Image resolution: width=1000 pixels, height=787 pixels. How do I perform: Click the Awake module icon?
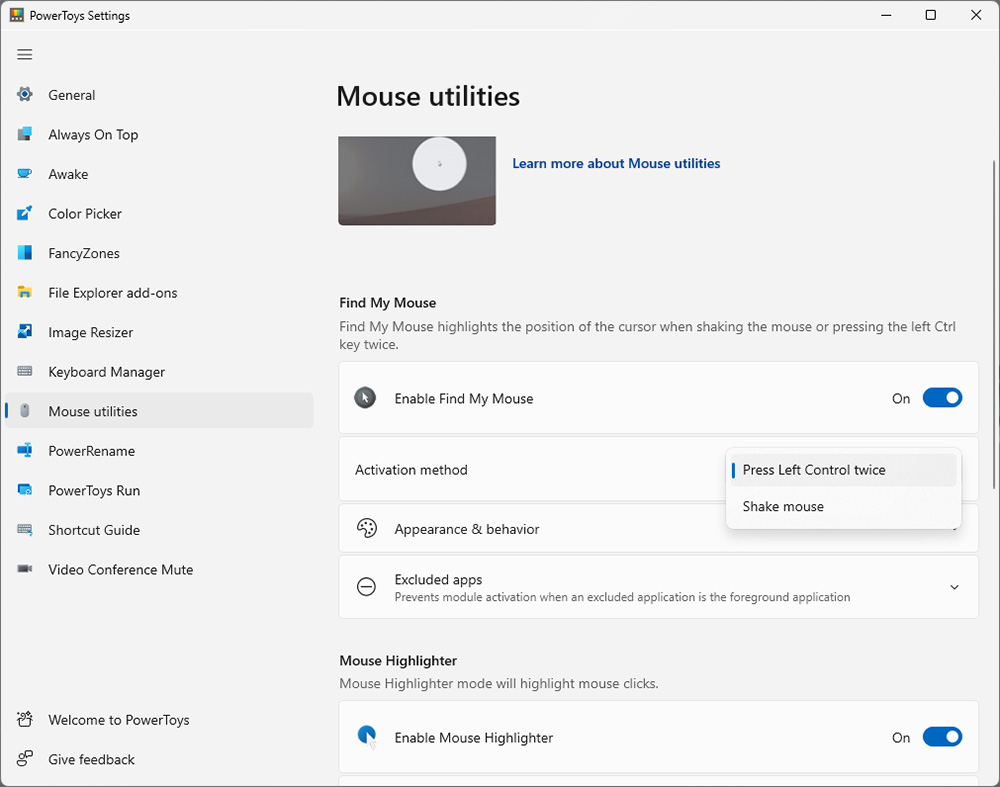(x=24, y=174)
